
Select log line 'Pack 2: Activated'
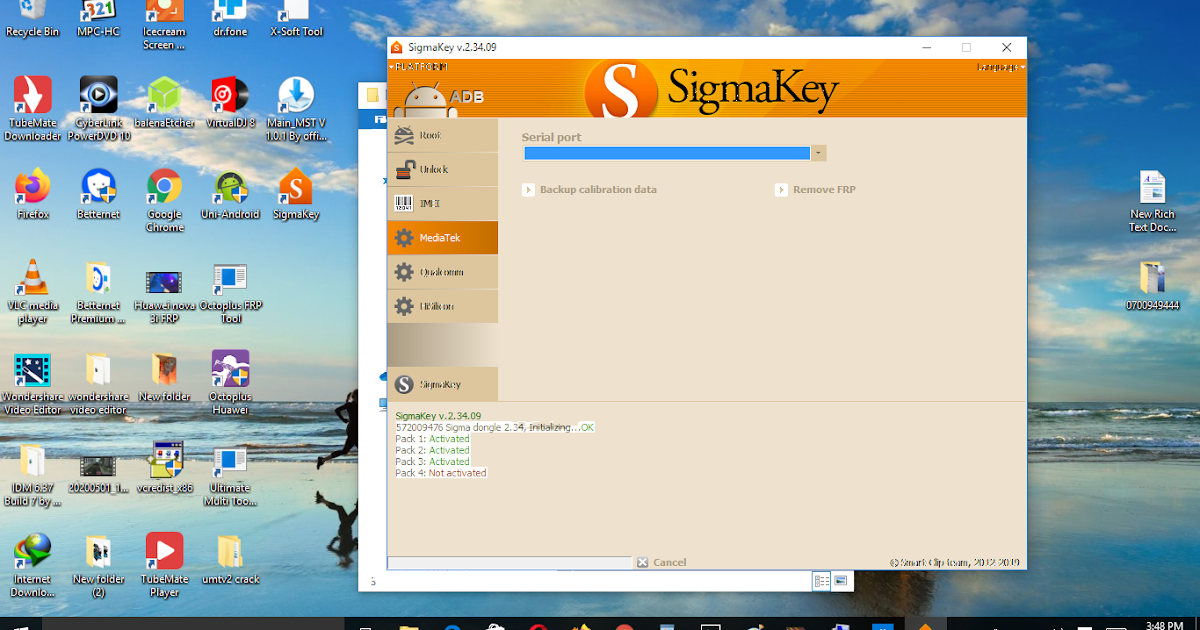[x=432, y=450]
